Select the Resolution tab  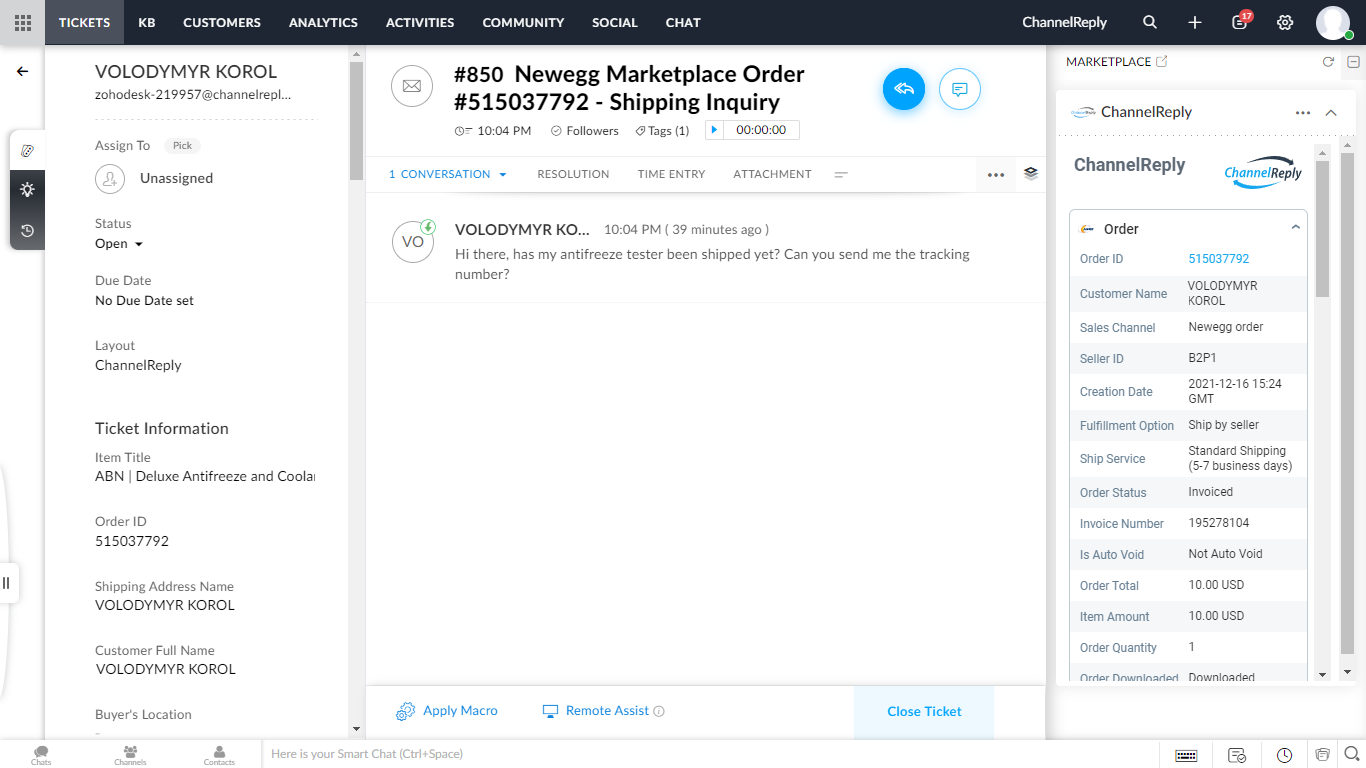coord(573,174)
